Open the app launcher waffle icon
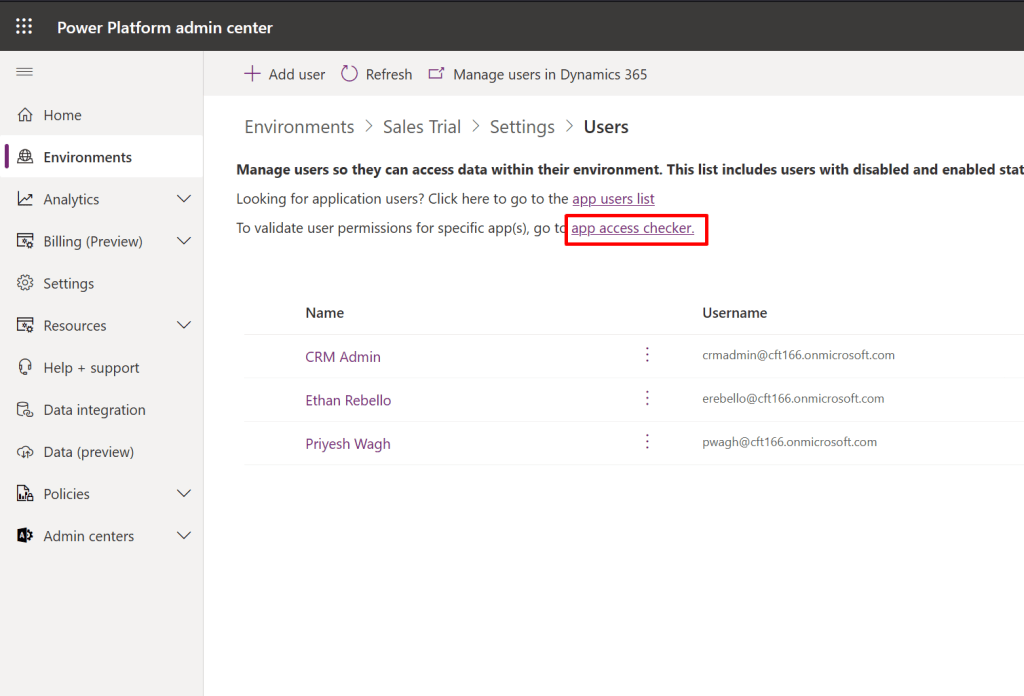Viewport: 1024px width, 696px height. 24,26
